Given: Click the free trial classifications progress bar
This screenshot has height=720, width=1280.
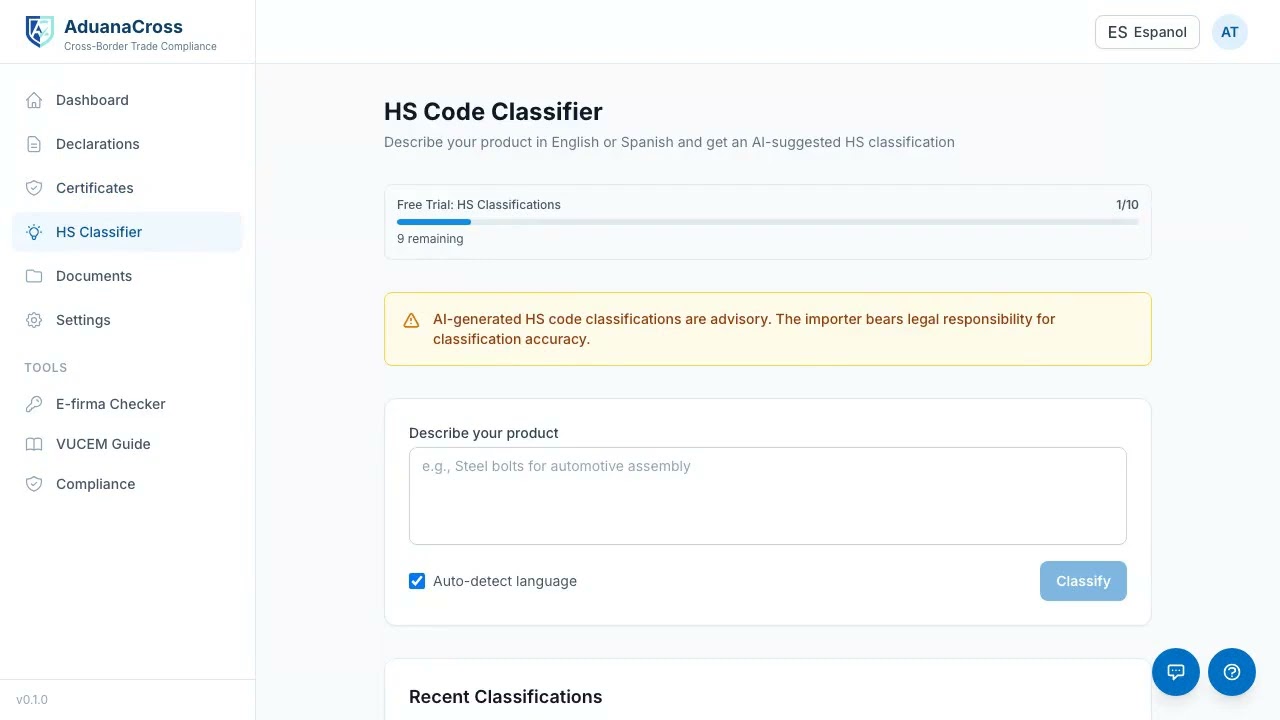Looking at the screenshot, I should click(x=768, y=222).
